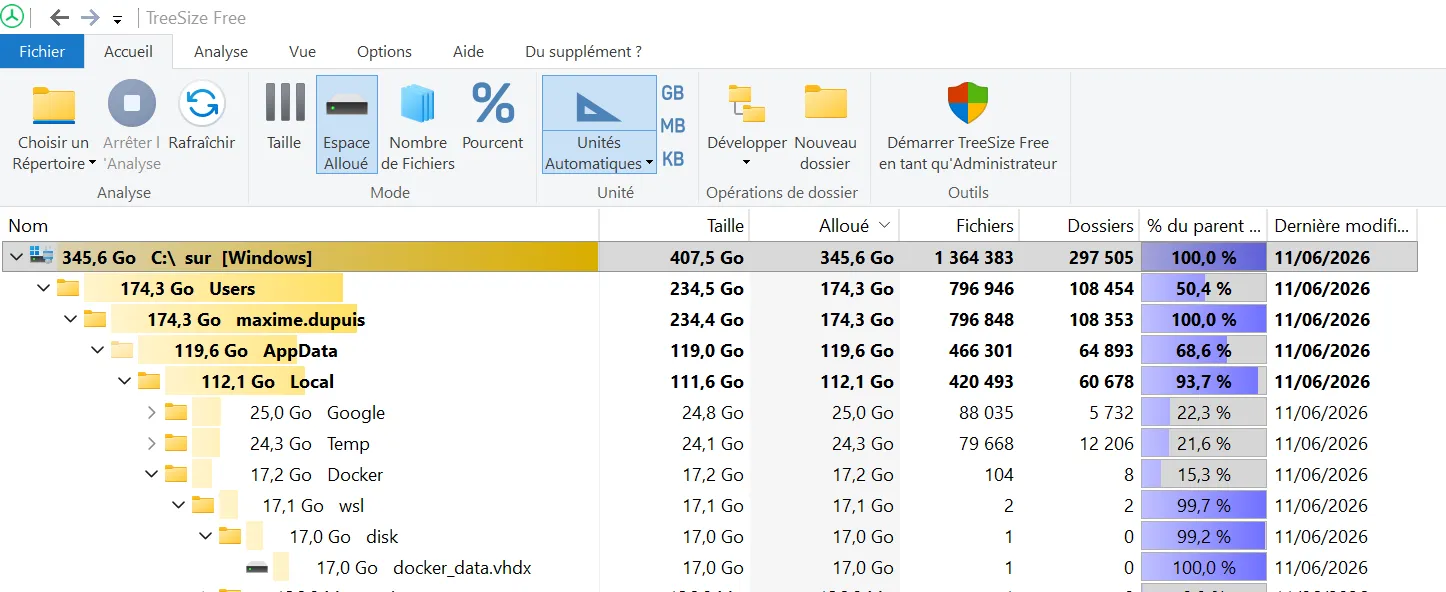This screenshot has height=592, width=1446.
Task: Click the maxime.dupuis folder icon
Action: [95, 319]
